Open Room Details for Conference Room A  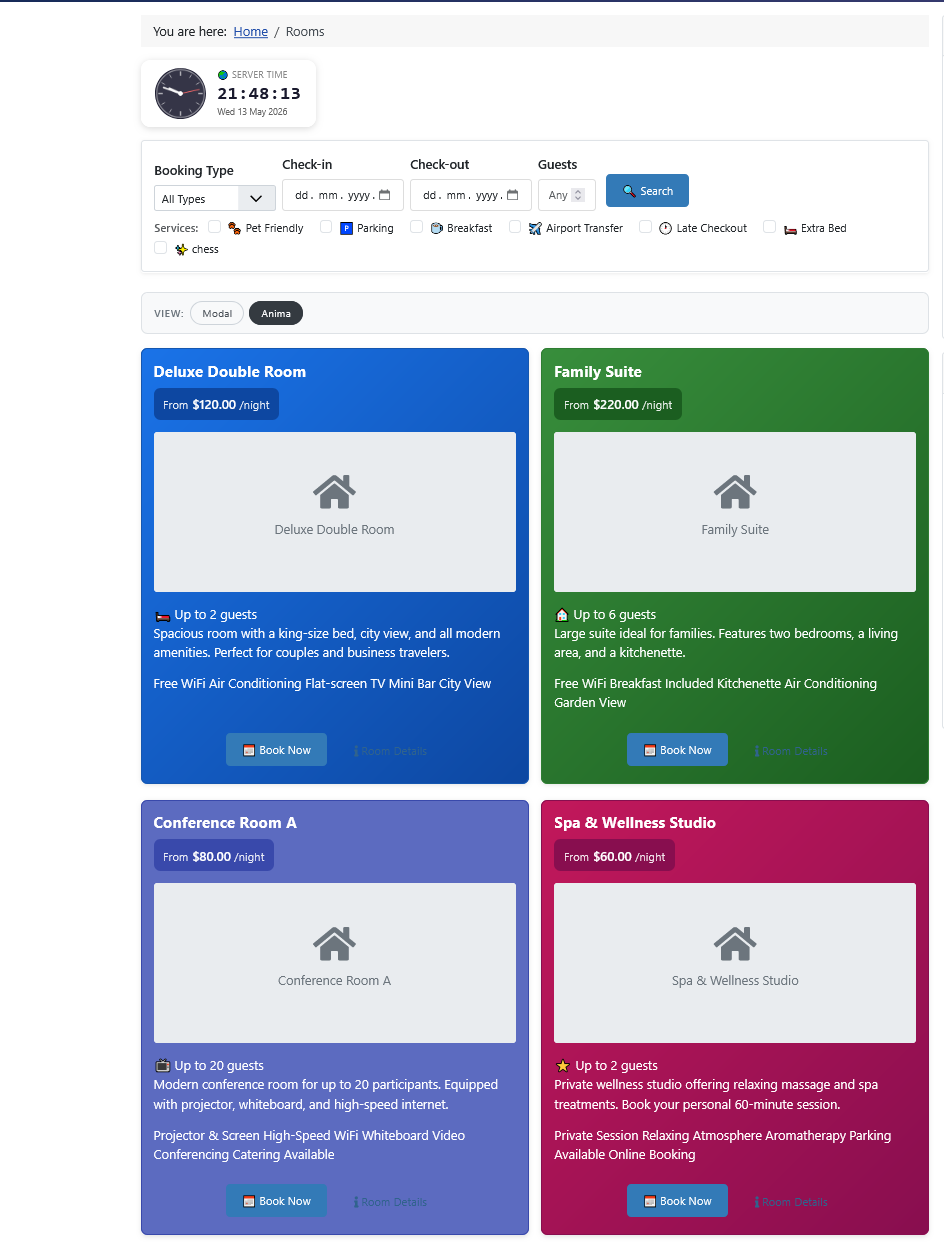[x=390, y=1202]
